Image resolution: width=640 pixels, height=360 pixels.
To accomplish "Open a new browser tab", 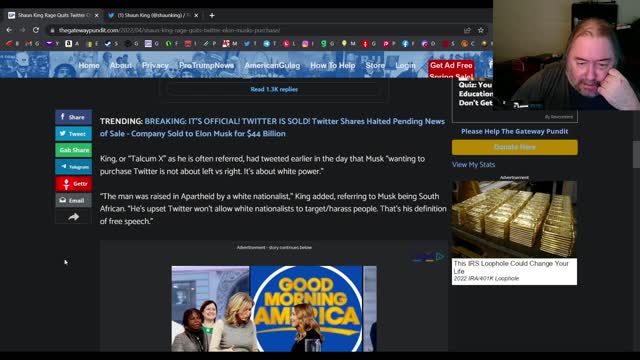I will click(212, 16).
